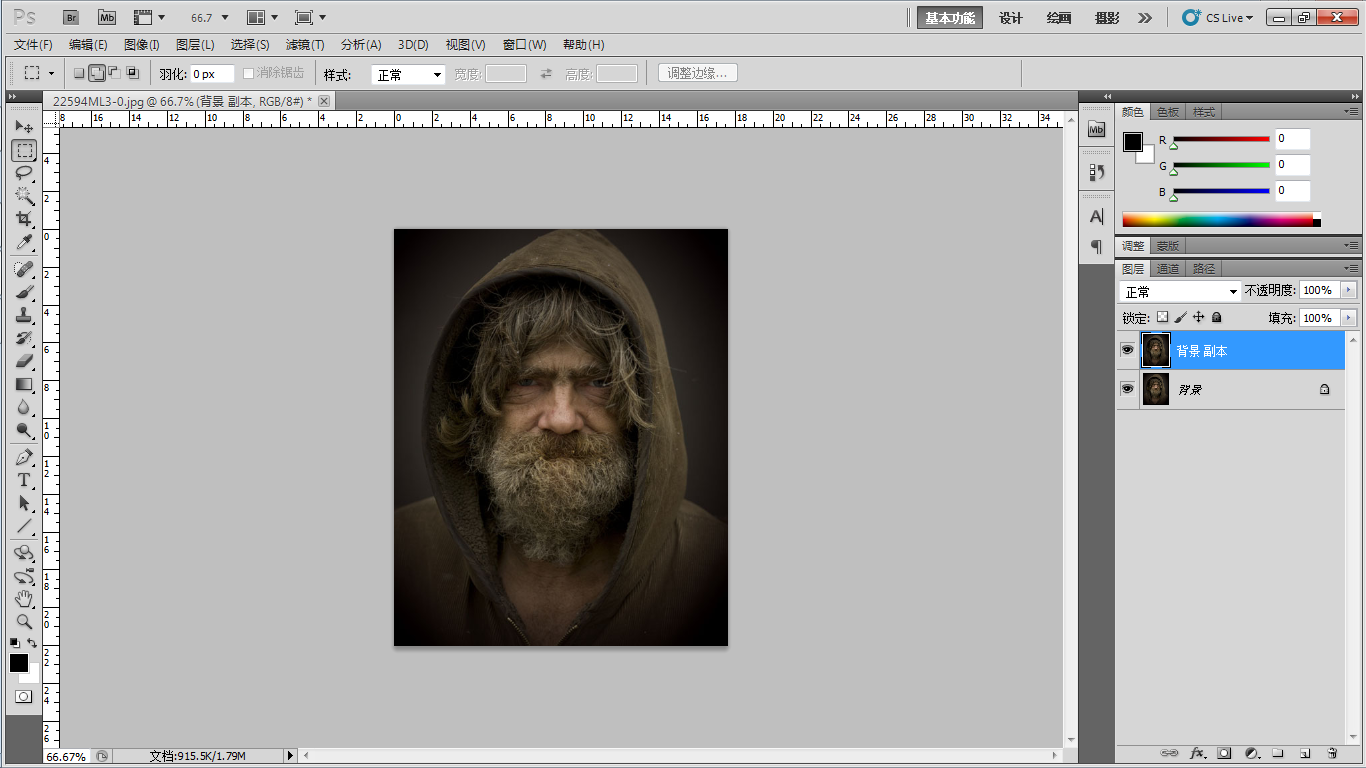The height and width of the screenshot is (768, 1366).
Task: Select the Dodge tool
Action: pos(24,430)
